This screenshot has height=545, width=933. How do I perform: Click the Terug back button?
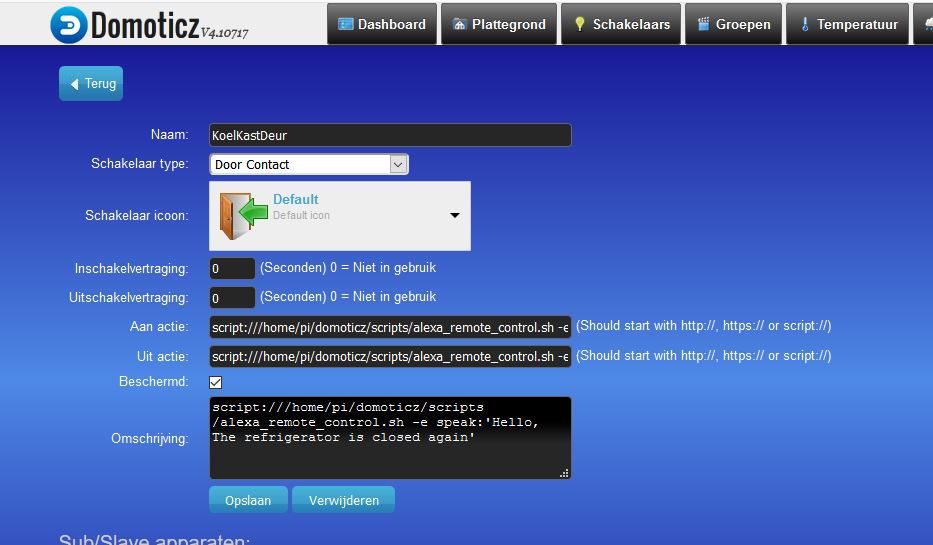[x=91, y=83]
